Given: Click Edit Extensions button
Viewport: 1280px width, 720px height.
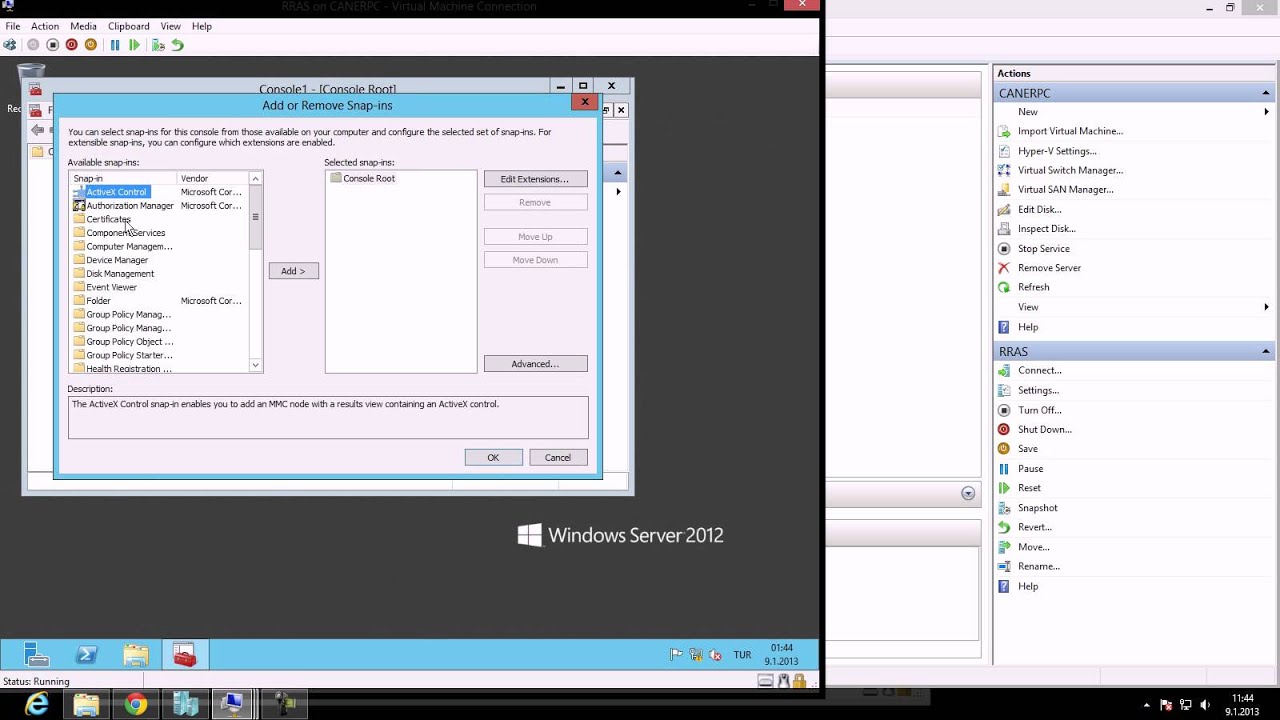Looking at the screenshot, I should (x=535, y=179).
